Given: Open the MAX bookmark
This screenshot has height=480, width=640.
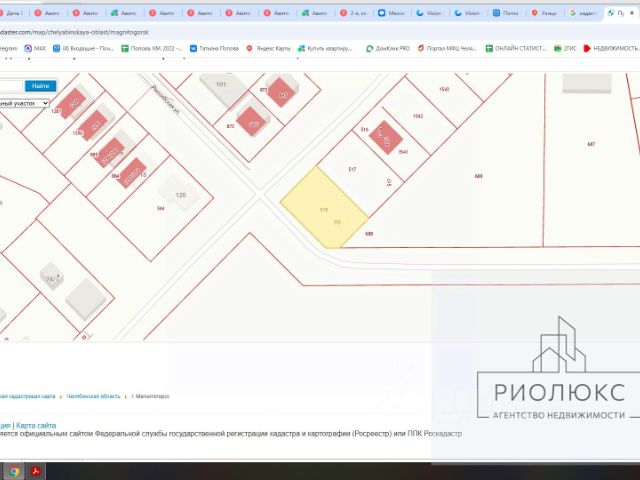Looking at the screenshot, I should [35, 49].
